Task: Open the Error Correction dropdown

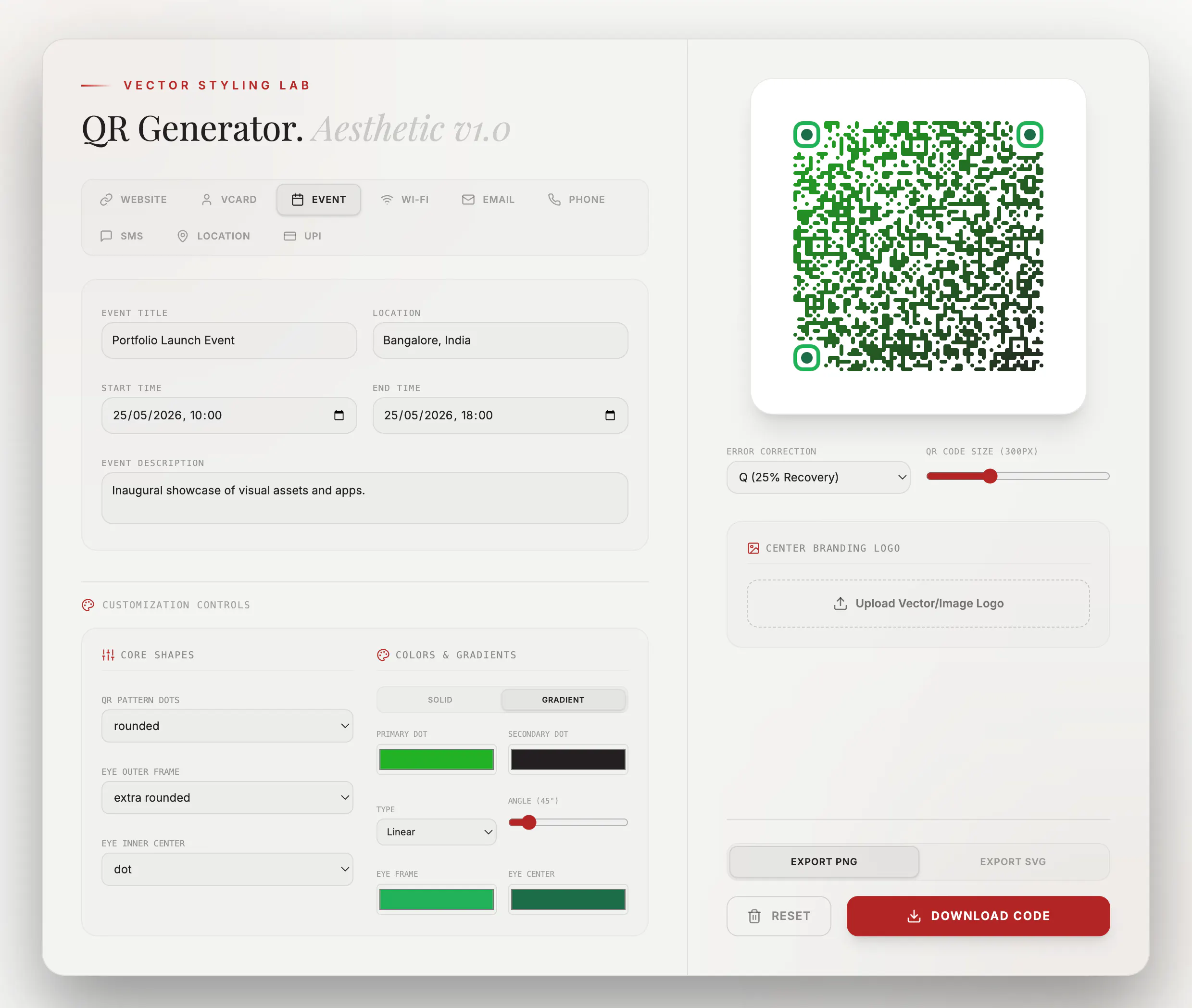Action: tap(818, 477)
